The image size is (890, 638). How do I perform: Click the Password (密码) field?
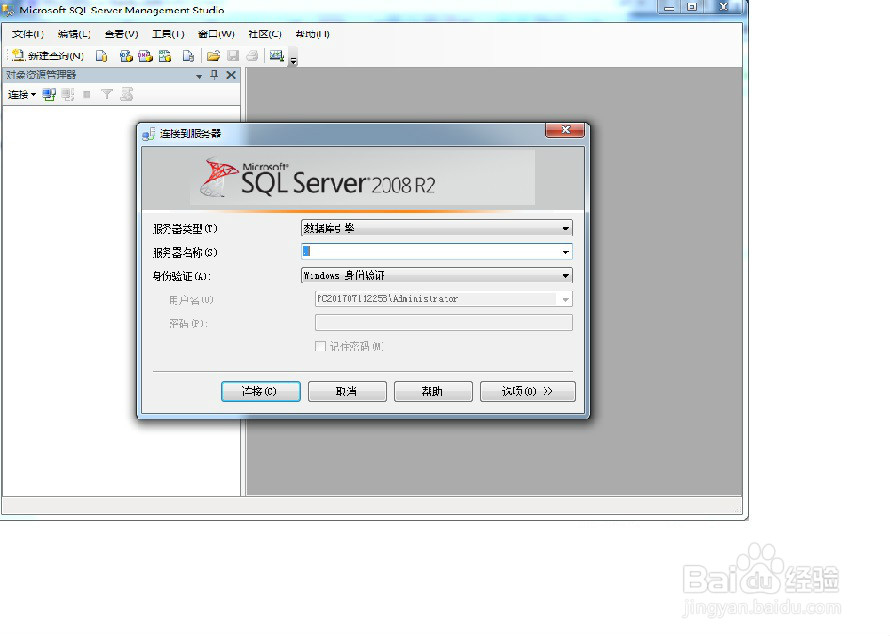[444, 323]
